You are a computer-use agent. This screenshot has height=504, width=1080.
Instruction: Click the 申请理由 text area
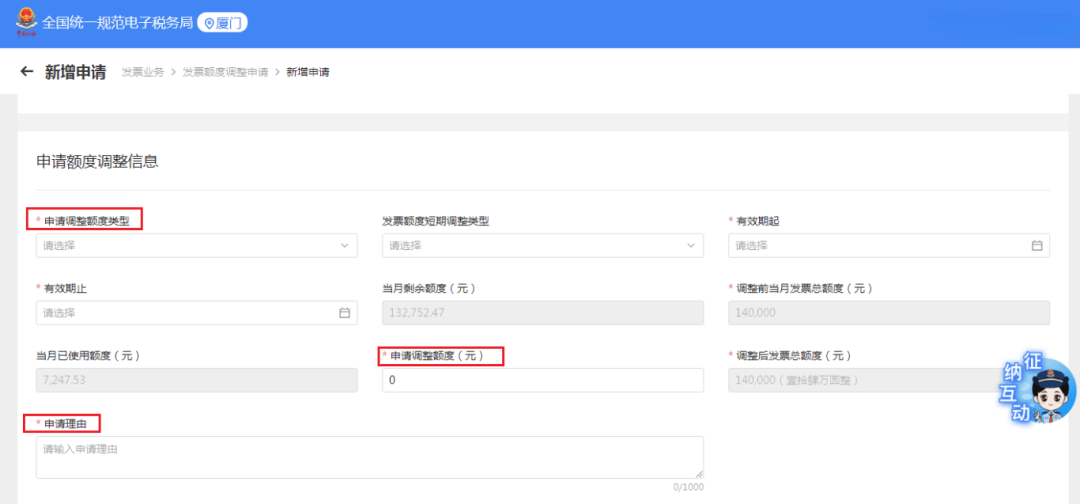coord(368,457)
